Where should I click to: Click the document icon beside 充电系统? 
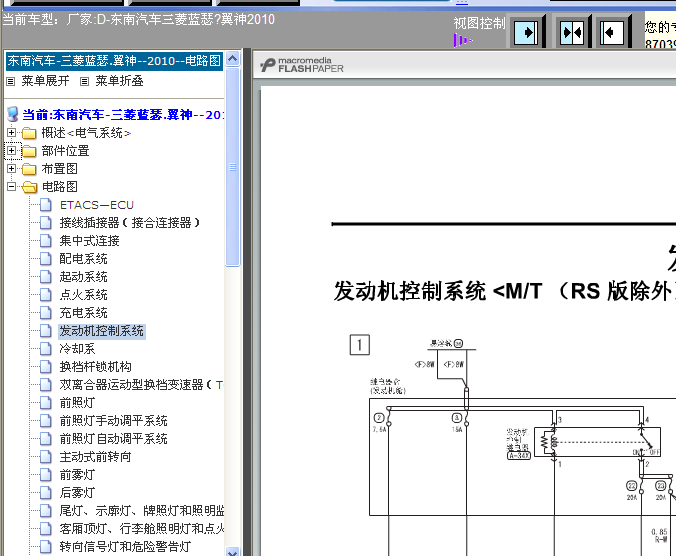click(46, 313)
